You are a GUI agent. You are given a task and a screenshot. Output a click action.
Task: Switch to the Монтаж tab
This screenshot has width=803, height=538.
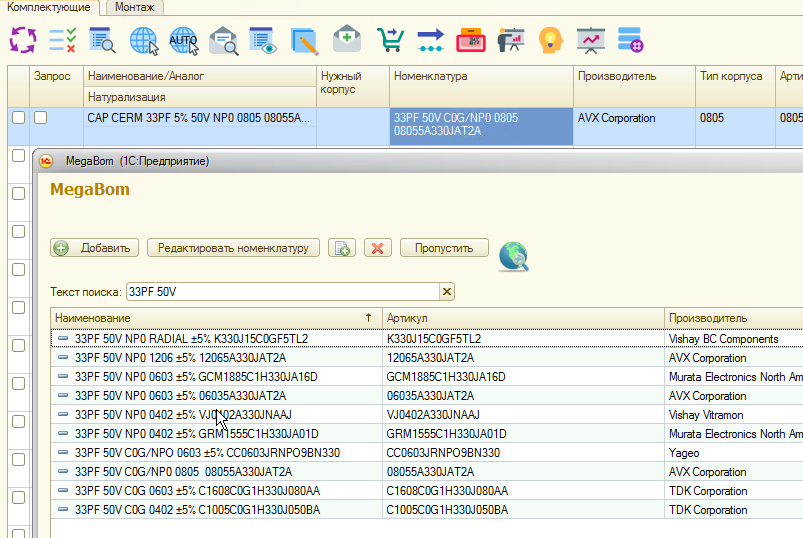click(x=134, y=7)
